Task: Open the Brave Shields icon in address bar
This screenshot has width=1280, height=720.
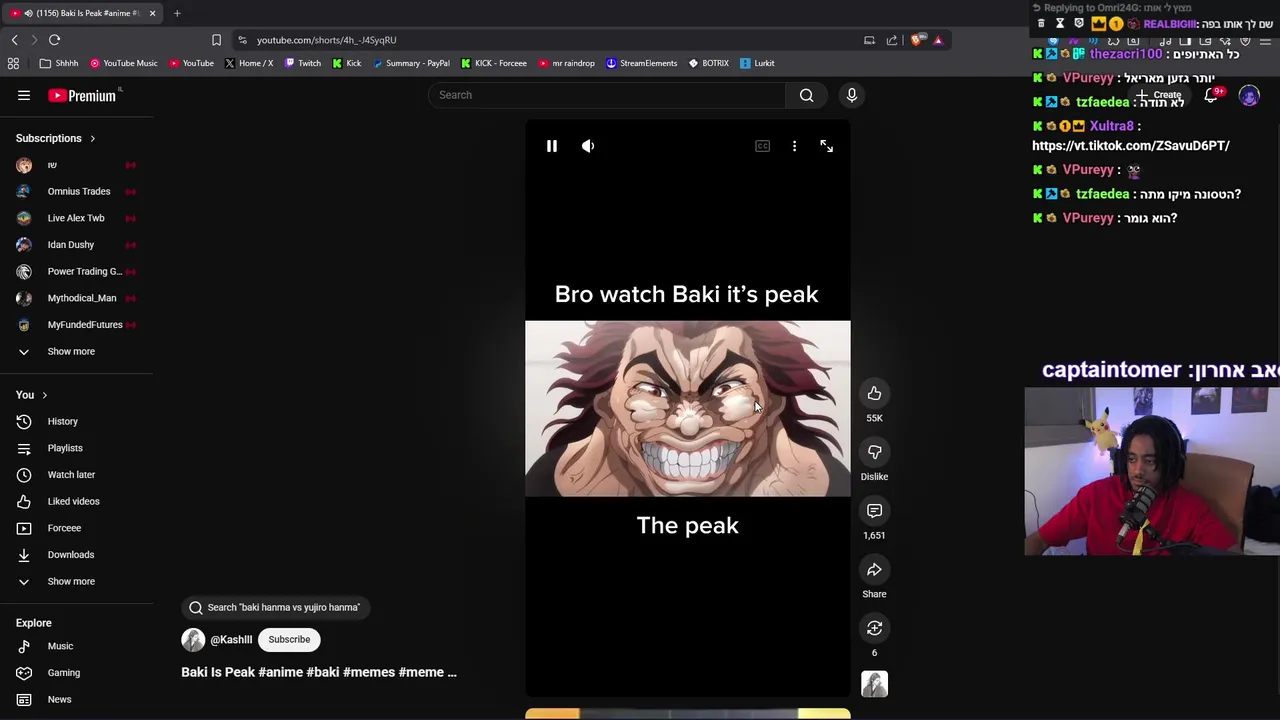Action: (x=916, y=40)
